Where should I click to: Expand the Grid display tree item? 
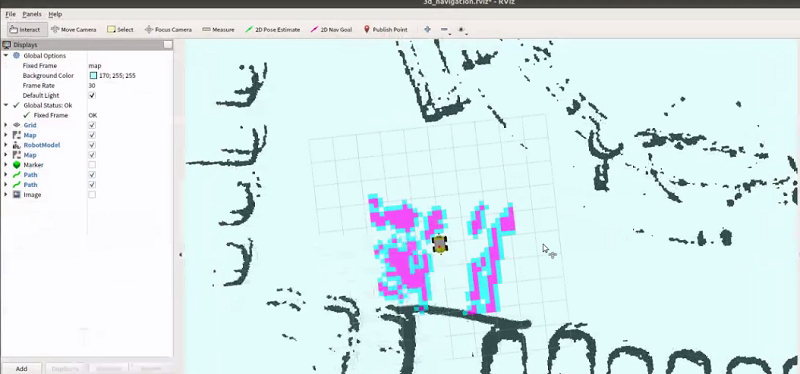(x=6, y=125)
